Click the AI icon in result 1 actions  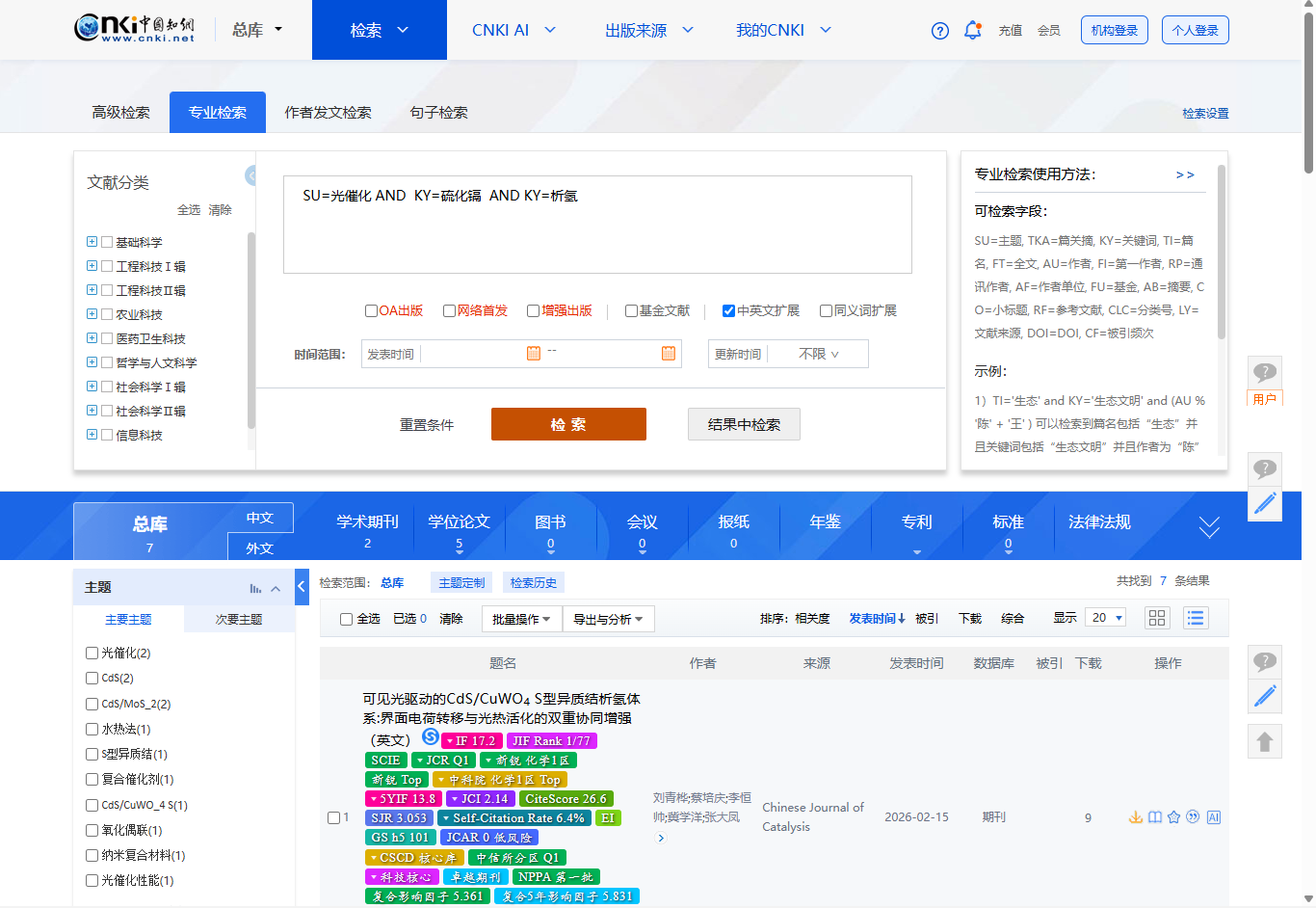point(1214,817)
